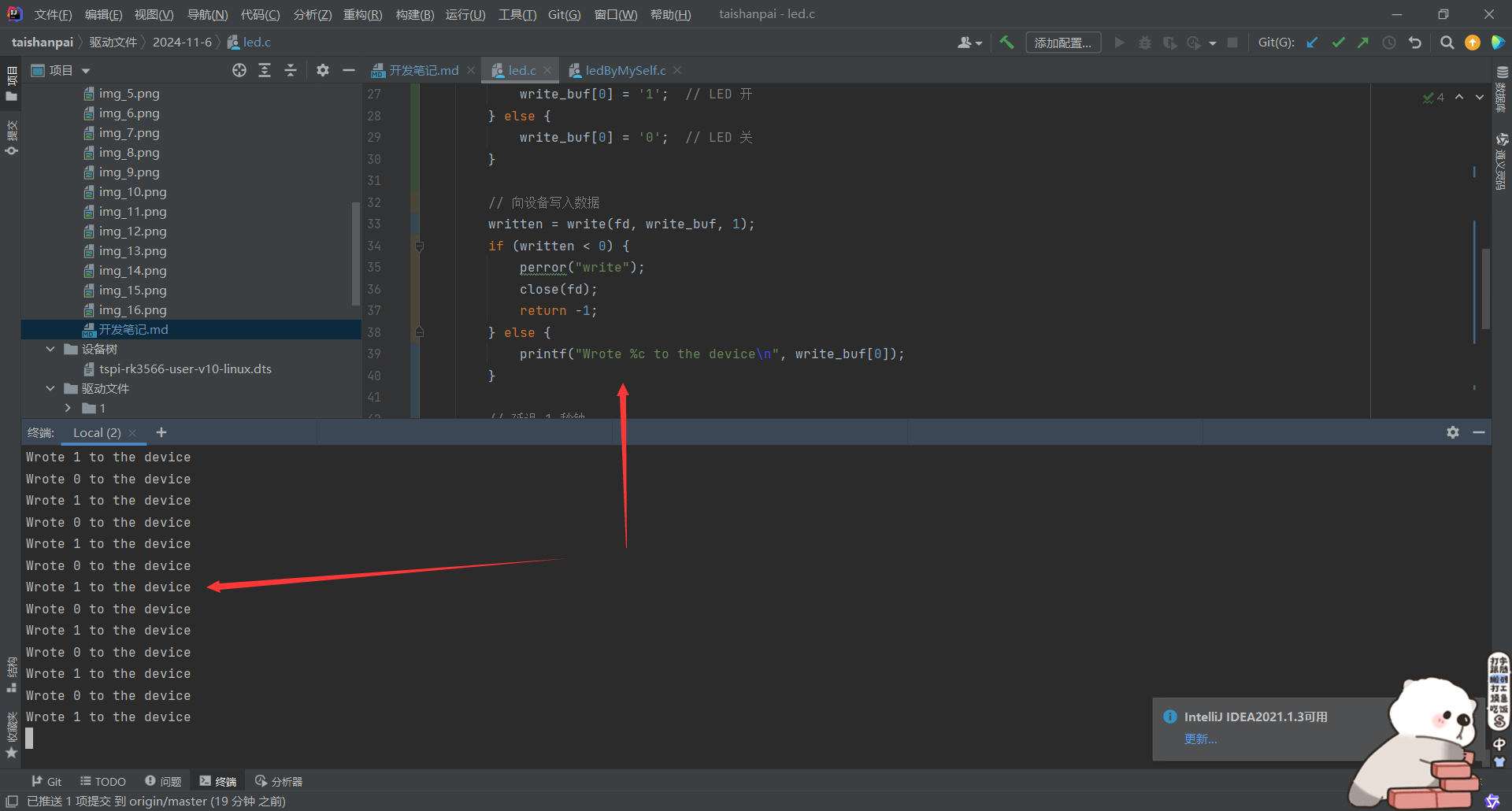Image resolution: width=1512 pixels, height=811 pixels.
Task: Click the 添加配置... button
Action: (1062, 43)
